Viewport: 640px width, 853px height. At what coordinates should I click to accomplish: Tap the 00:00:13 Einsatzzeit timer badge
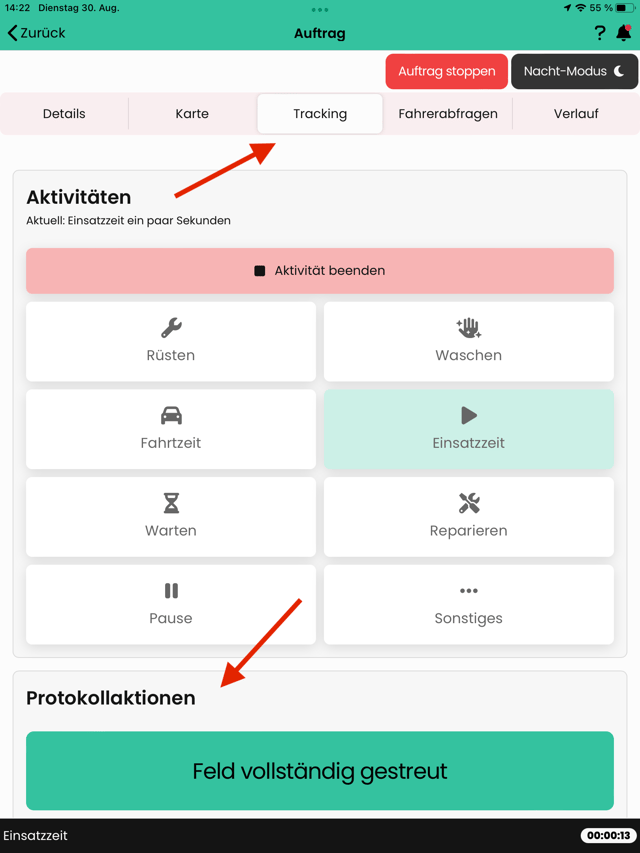pos(608,836)
